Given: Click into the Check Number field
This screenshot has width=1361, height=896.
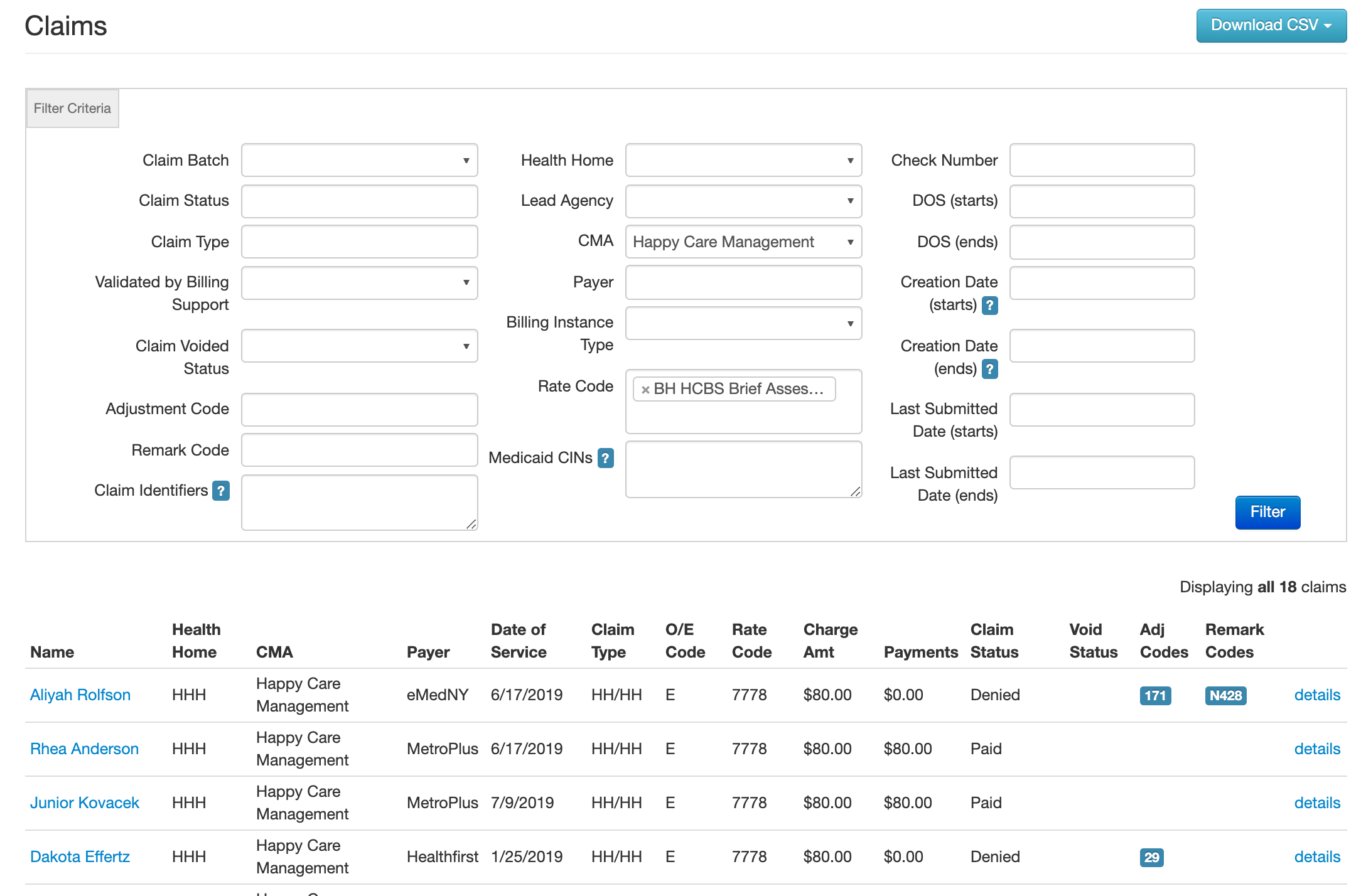Looking at the screenshot, I should click(x=1101, y=161).
